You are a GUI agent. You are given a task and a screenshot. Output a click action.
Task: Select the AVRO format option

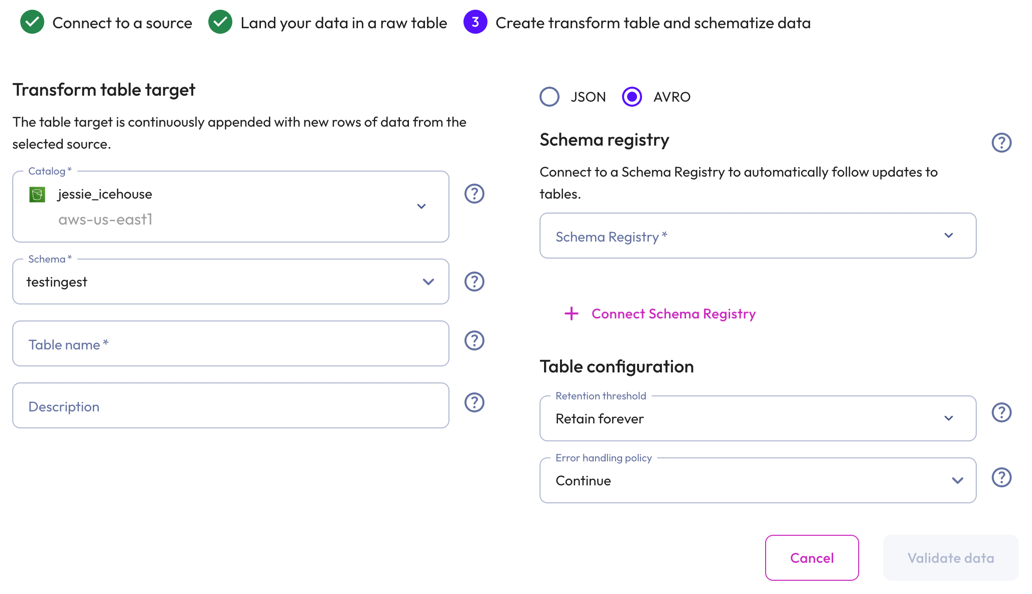tap(631, 96)
